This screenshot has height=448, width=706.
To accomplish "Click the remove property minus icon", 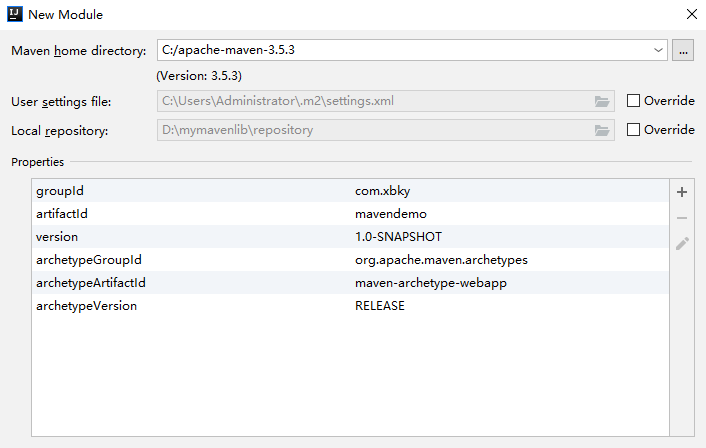I will [x=682, y=217].
